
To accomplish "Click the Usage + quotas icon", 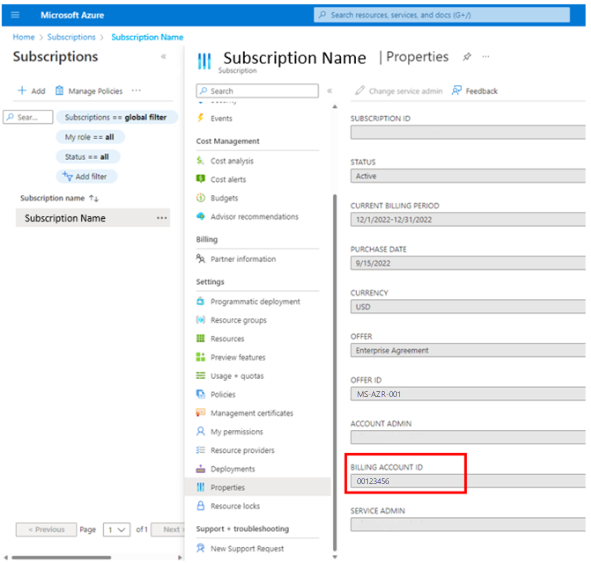I will pyautogui.click(x=201, y=375).
